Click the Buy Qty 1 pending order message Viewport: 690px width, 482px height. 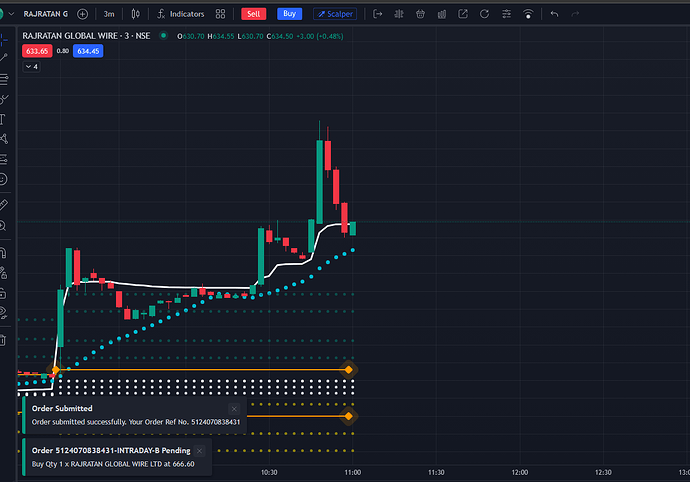[x=113, y=464]
